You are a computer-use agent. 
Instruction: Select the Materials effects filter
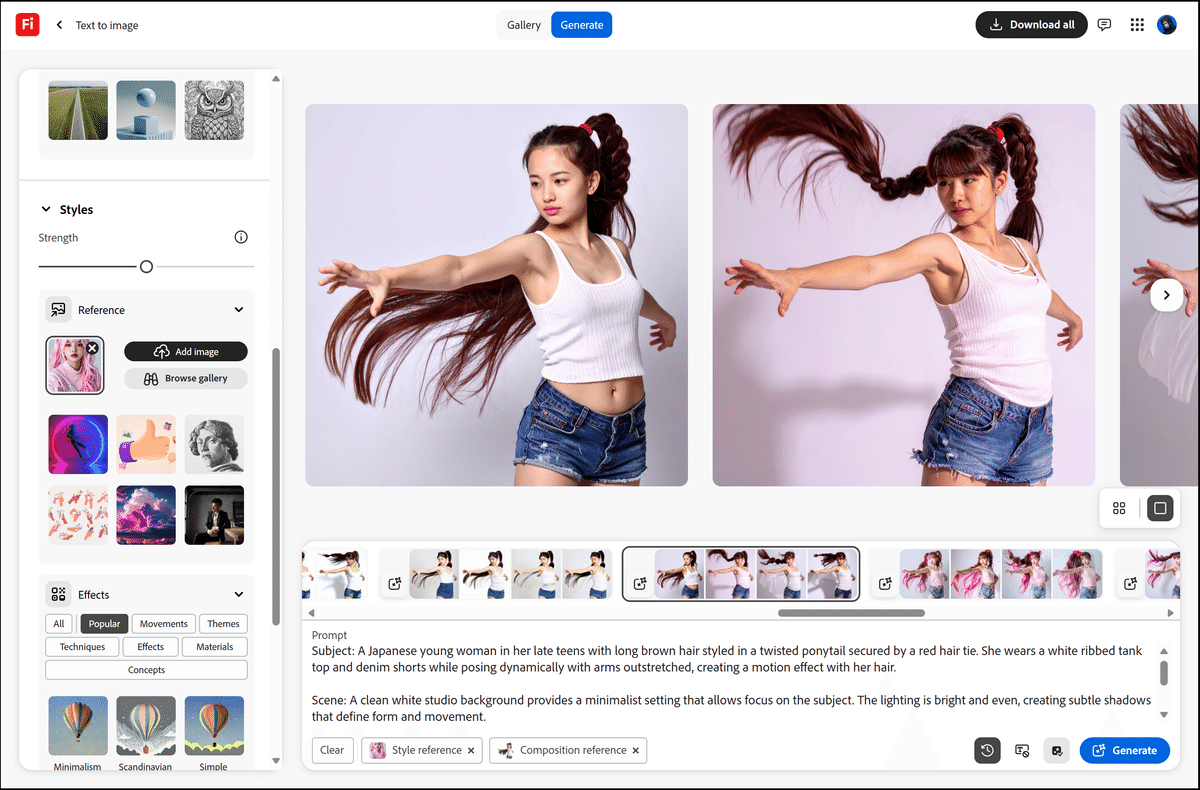(x=214, y=647)
